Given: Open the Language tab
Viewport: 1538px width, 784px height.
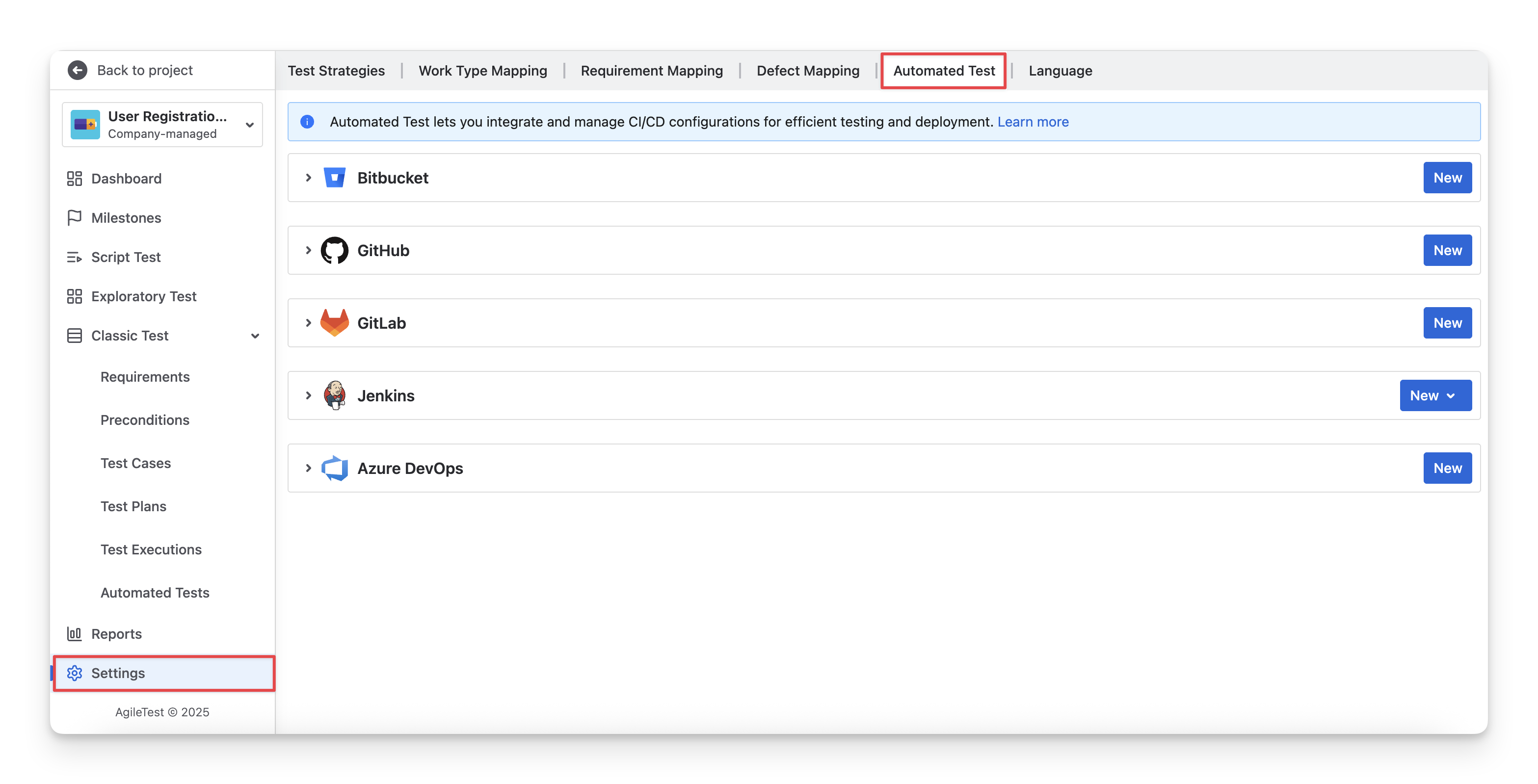Looking at the screenshot, I should click(x=1060, y=71).
